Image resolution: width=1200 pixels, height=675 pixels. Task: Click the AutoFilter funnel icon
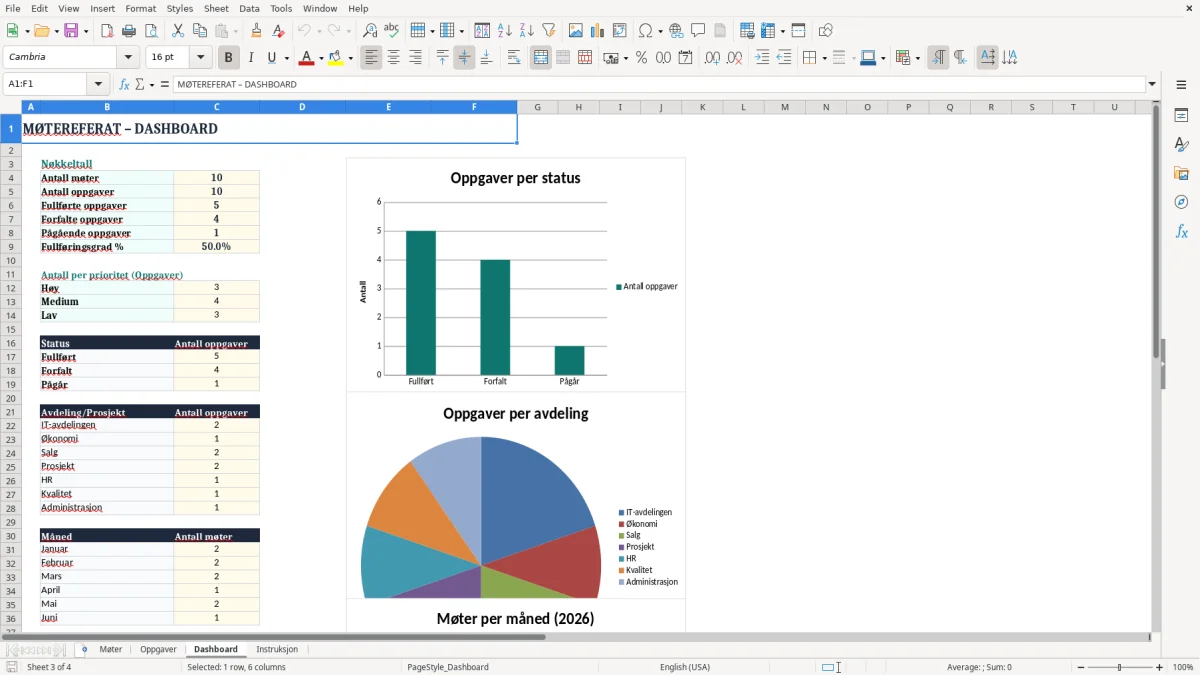(549, 31)
